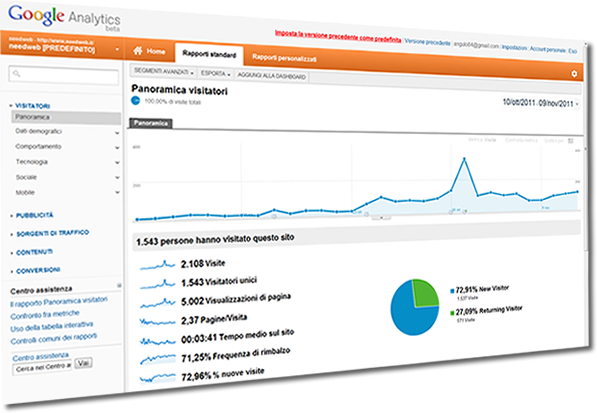Click the Frequenza di rimbalzo sparkline
This screenshot has width=597, height=413.
(158, 359)
